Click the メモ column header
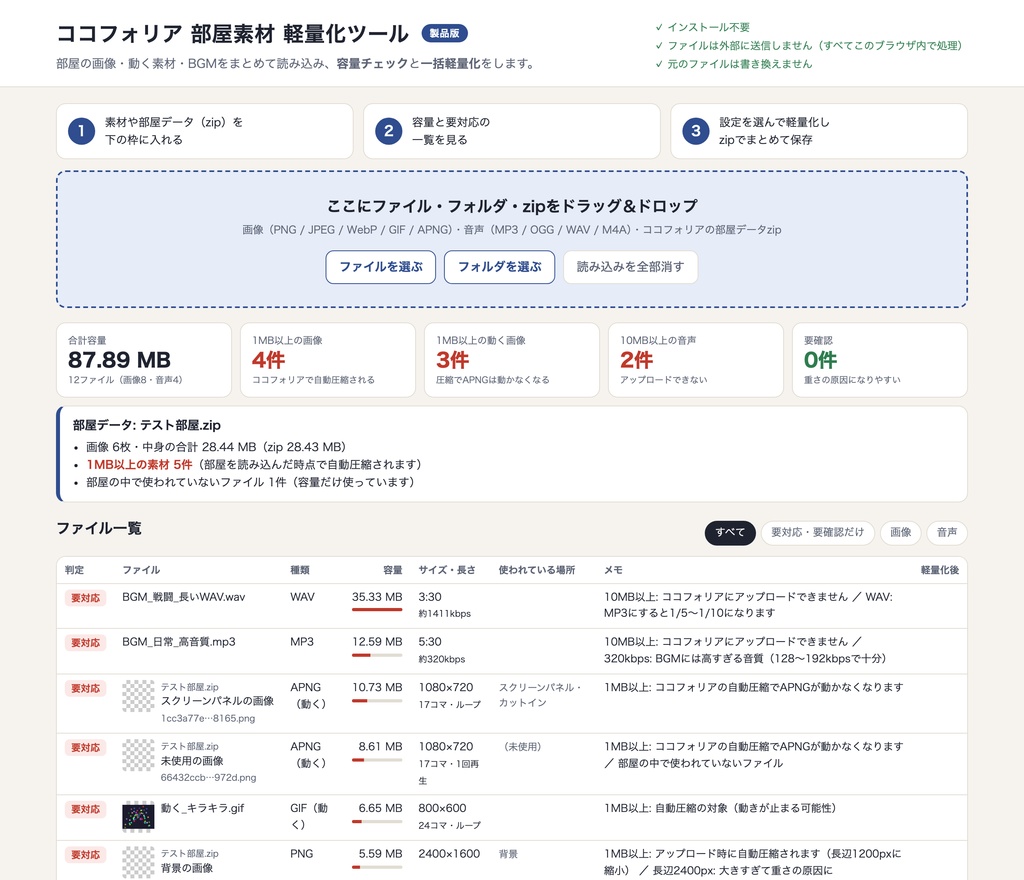 tap(613, 570)
